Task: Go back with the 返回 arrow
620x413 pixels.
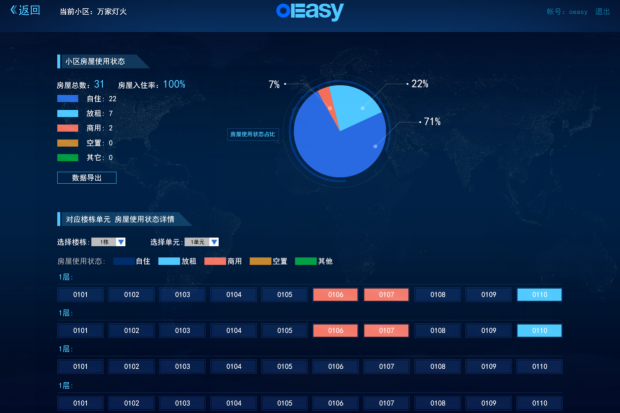Action: 25,10
